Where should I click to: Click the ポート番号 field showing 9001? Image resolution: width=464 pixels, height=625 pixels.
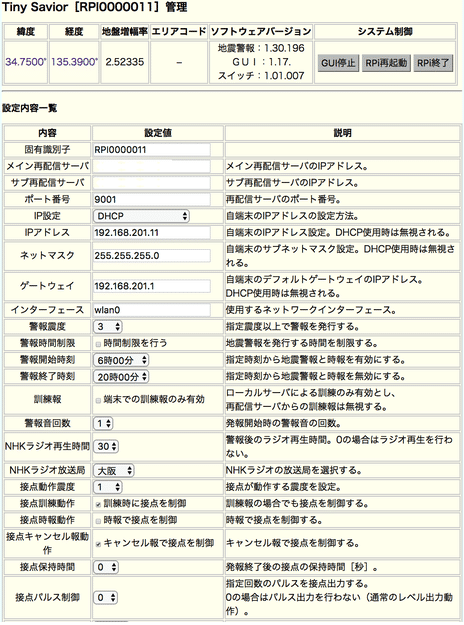[x=151, y=199]
